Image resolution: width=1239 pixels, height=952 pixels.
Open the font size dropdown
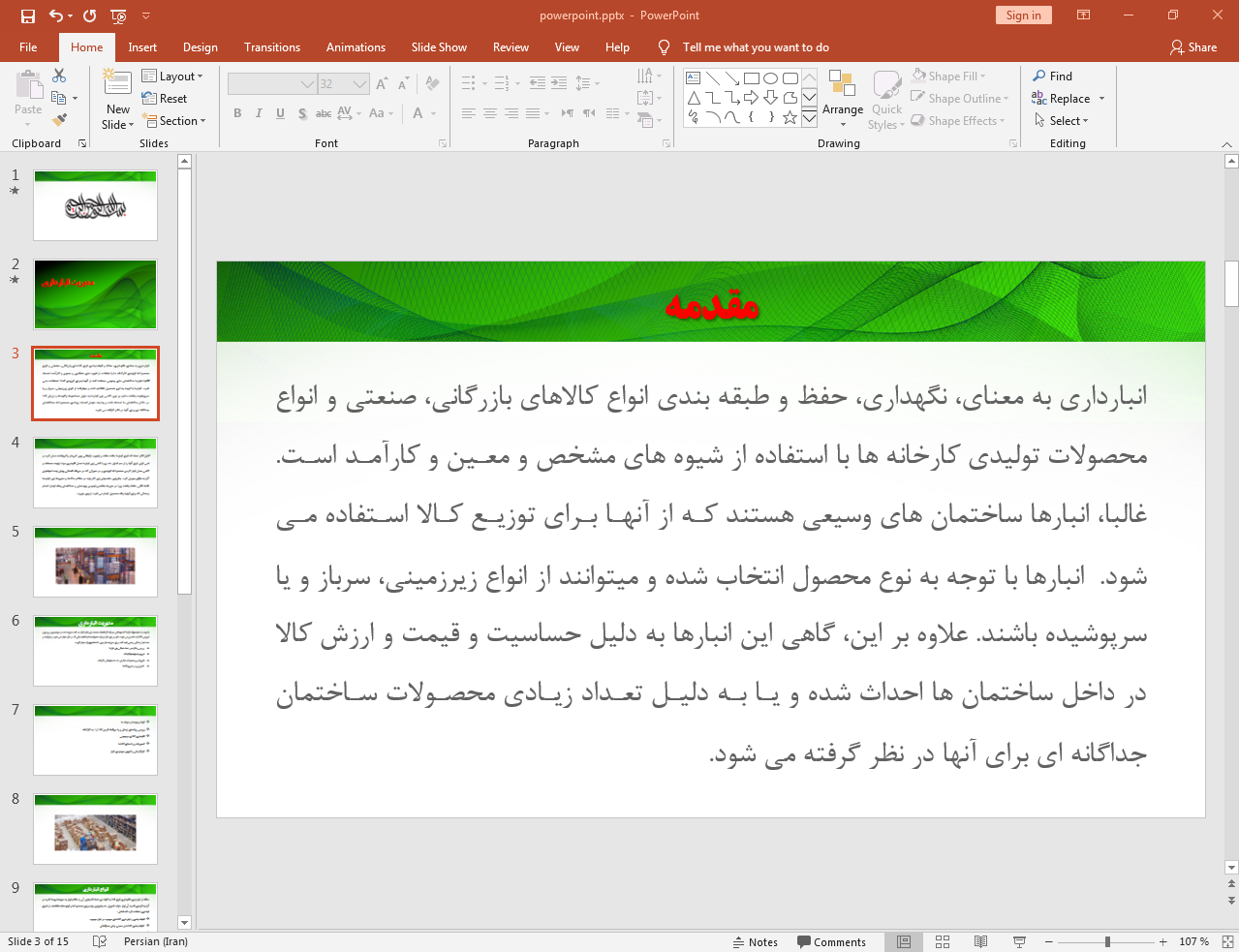pos(360,84)
